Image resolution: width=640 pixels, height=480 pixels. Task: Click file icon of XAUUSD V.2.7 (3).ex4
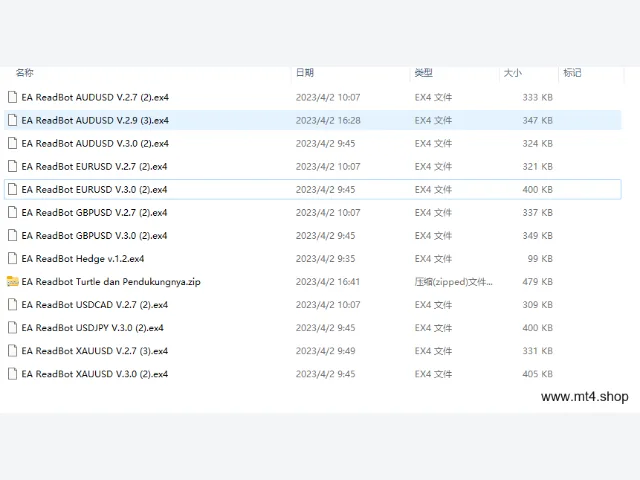point(13,351)
